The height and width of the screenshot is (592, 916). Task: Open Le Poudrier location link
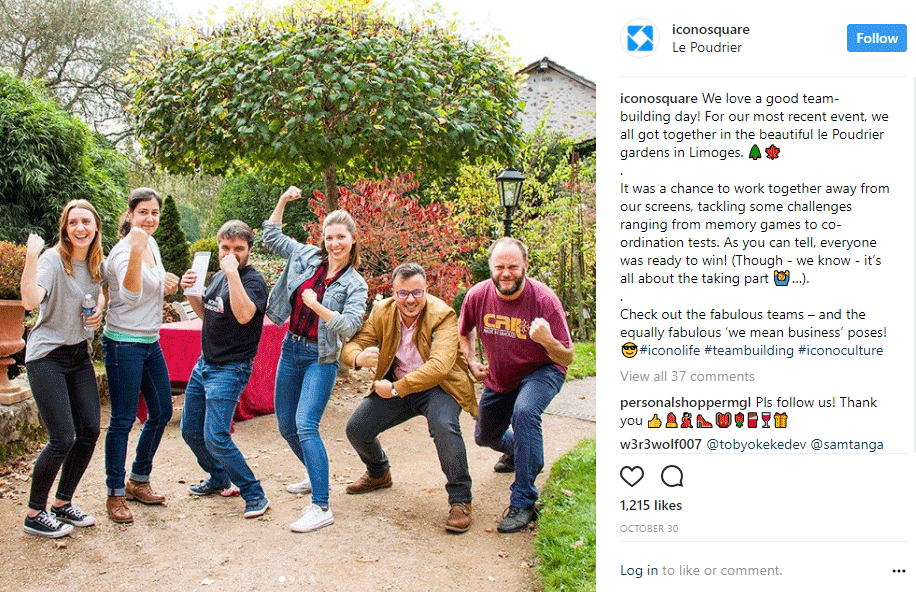click(x=707, y=47)
